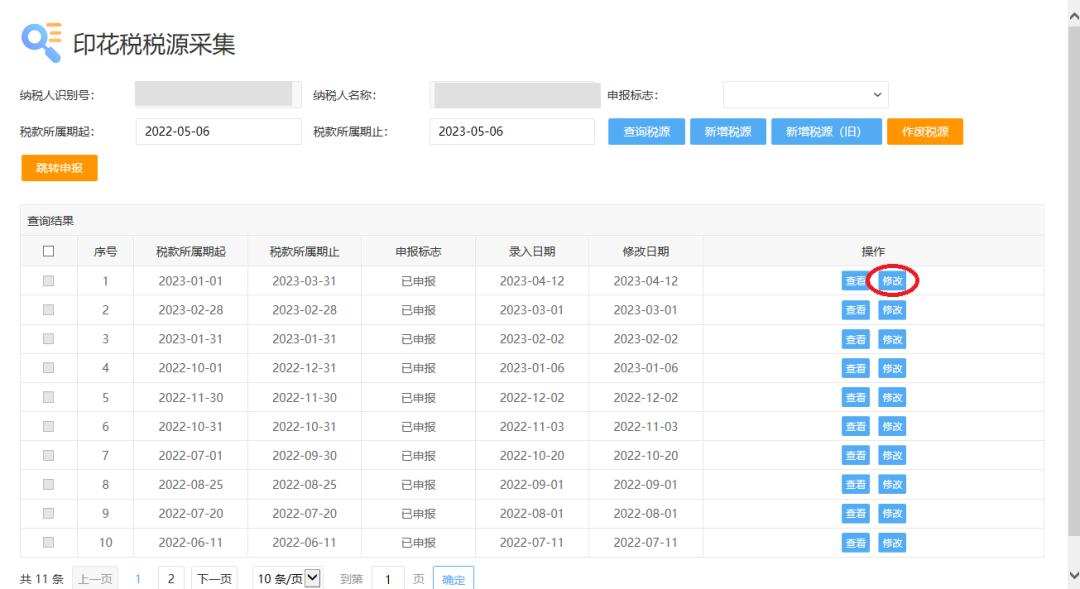This screenshot has width=1080, height=589.
Task: Click the 确定 pagination button
Action: (x=452, y=577)
